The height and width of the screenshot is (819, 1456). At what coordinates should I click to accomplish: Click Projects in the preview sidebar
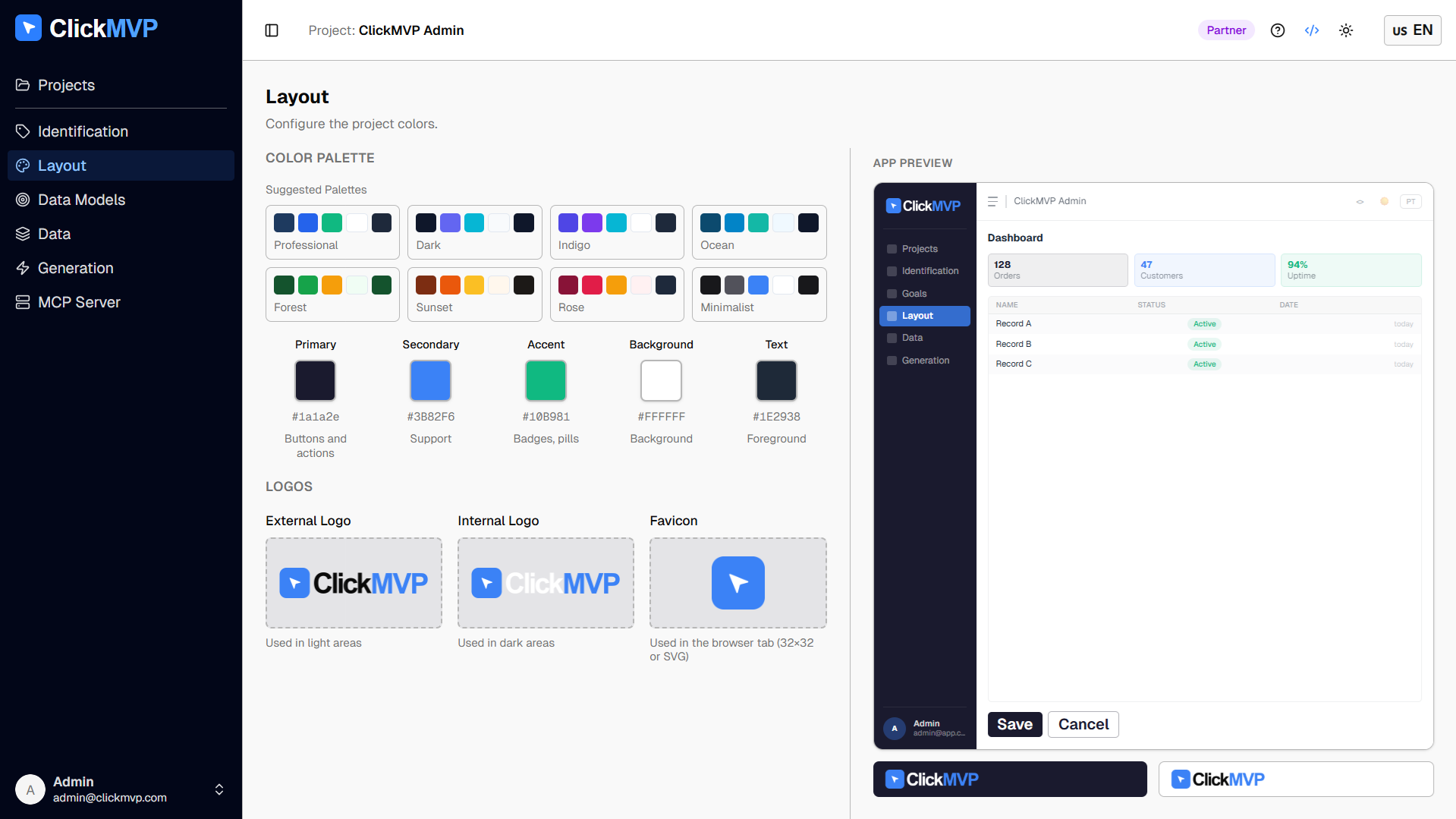924,249
